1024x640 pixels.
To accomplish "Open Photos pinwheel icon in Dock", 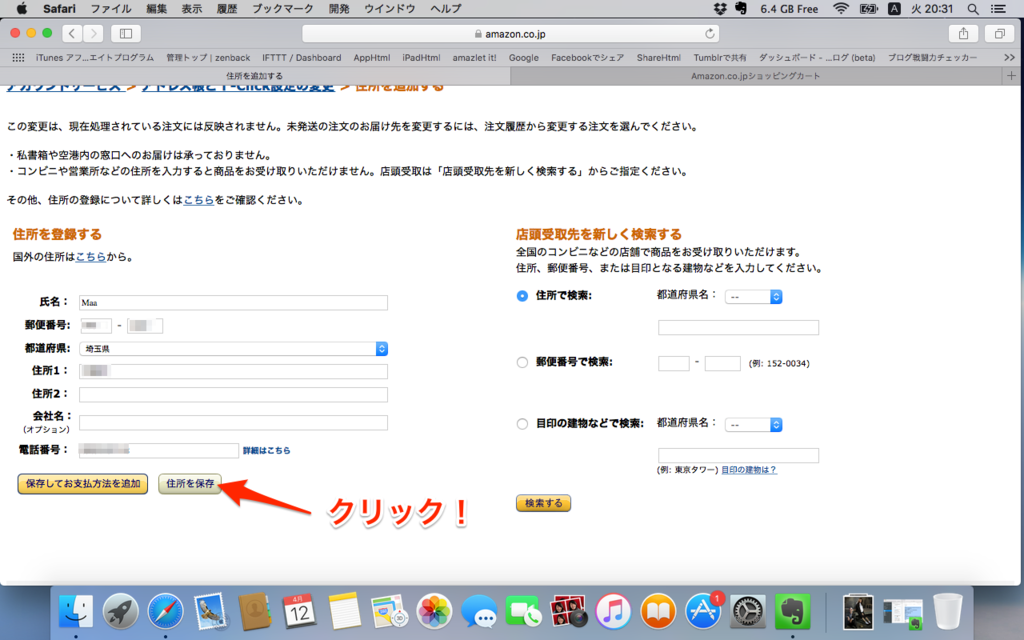I will pyautogui.click(x=434, y=612).
